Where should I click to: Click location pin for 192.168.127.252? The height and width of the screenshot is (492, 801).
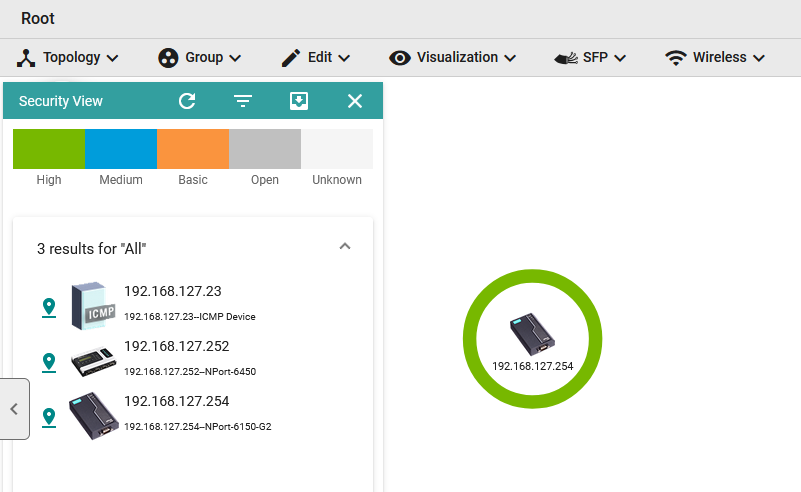click(48, 362)
